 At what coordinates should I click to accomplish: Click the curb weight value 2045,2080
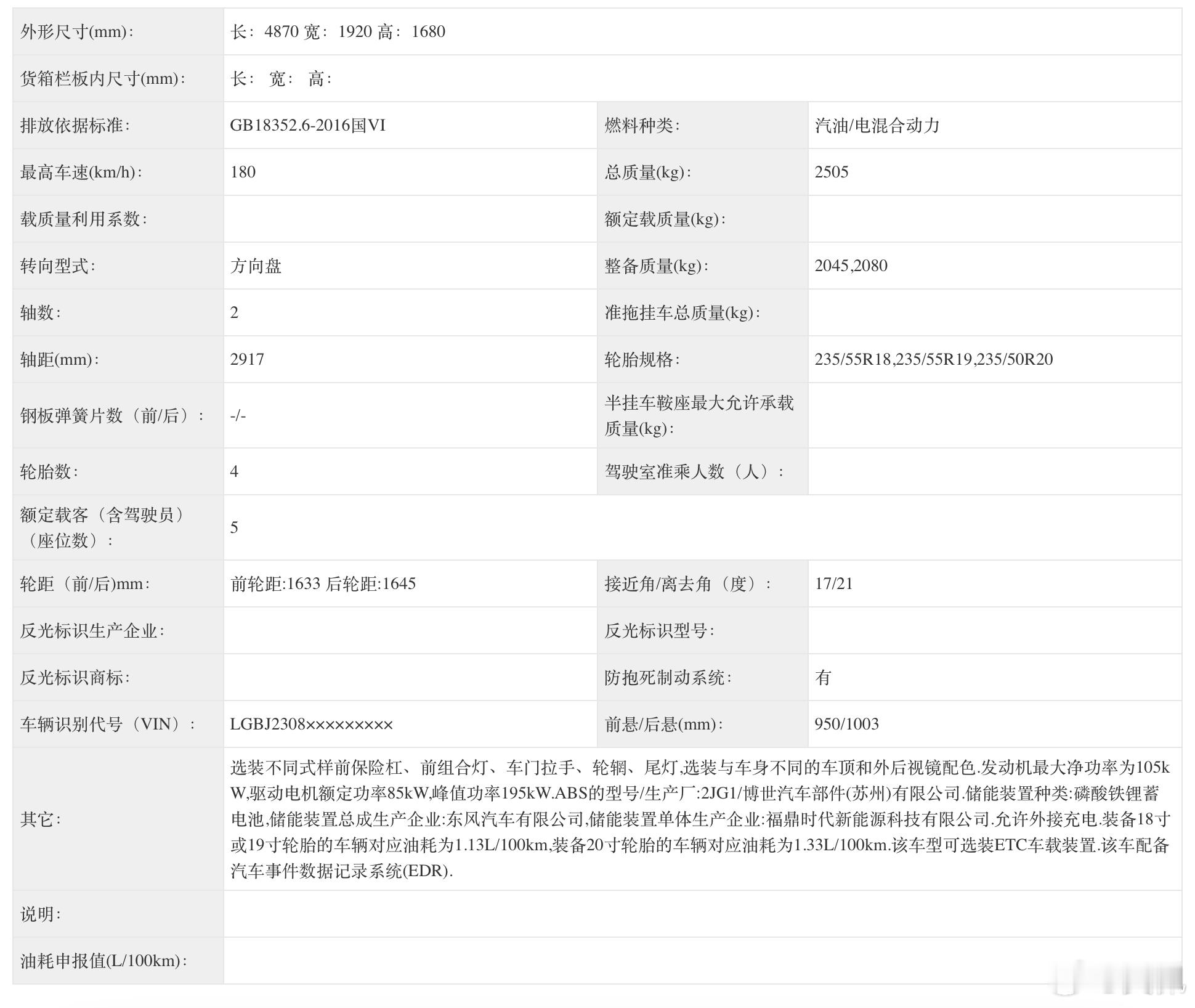851,266
